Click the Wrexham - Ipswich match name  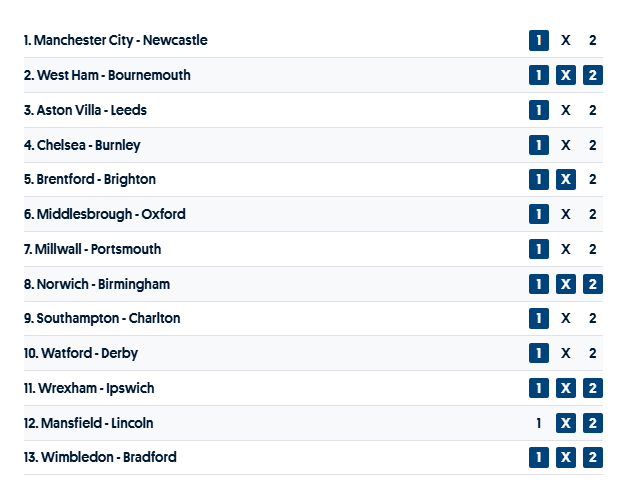click(89, 388)
